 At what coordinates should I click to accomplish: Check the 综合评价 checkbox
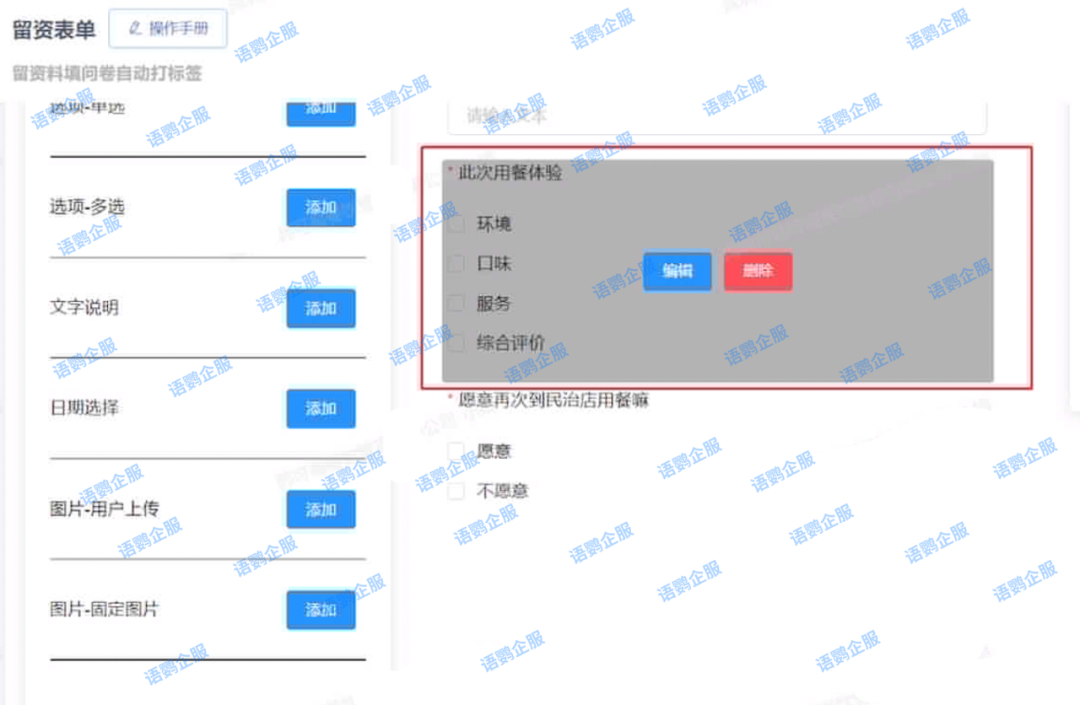(455, 342)
